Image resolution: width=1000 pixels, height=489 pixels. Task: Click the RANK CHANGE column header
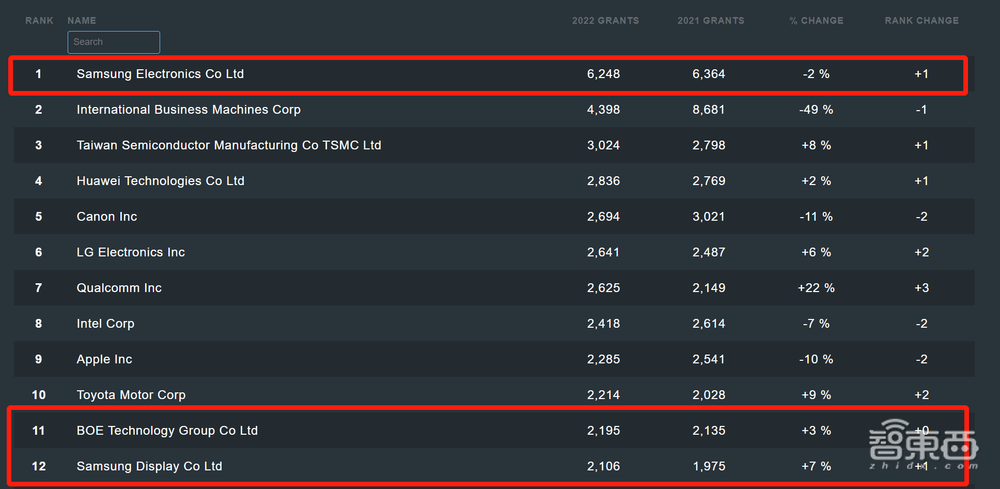(x=921, y=20)
